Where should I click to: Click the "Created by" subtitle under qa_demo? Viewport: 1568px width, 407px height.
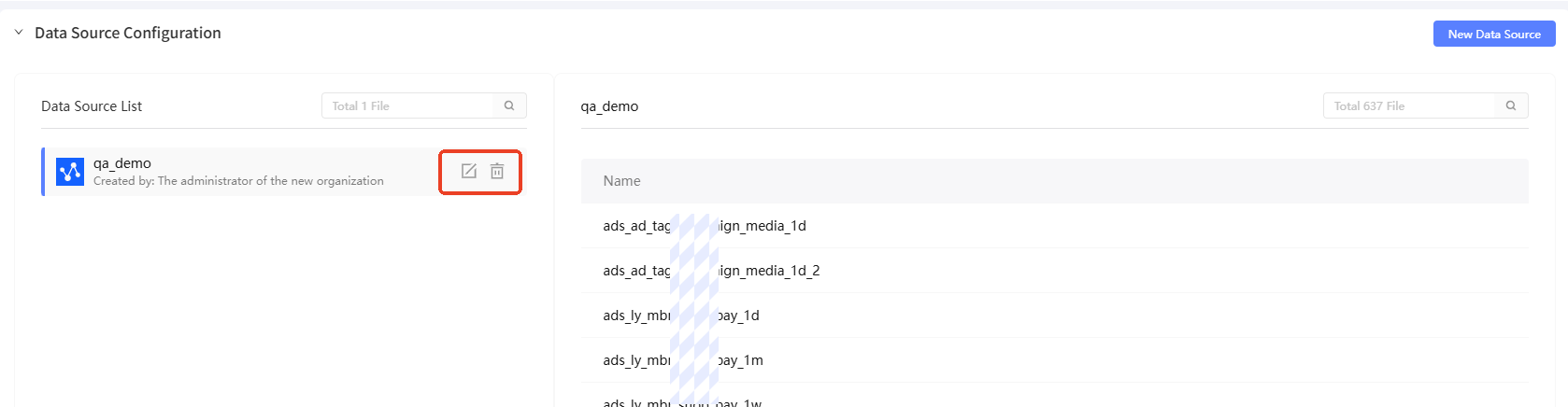[238, 181]
